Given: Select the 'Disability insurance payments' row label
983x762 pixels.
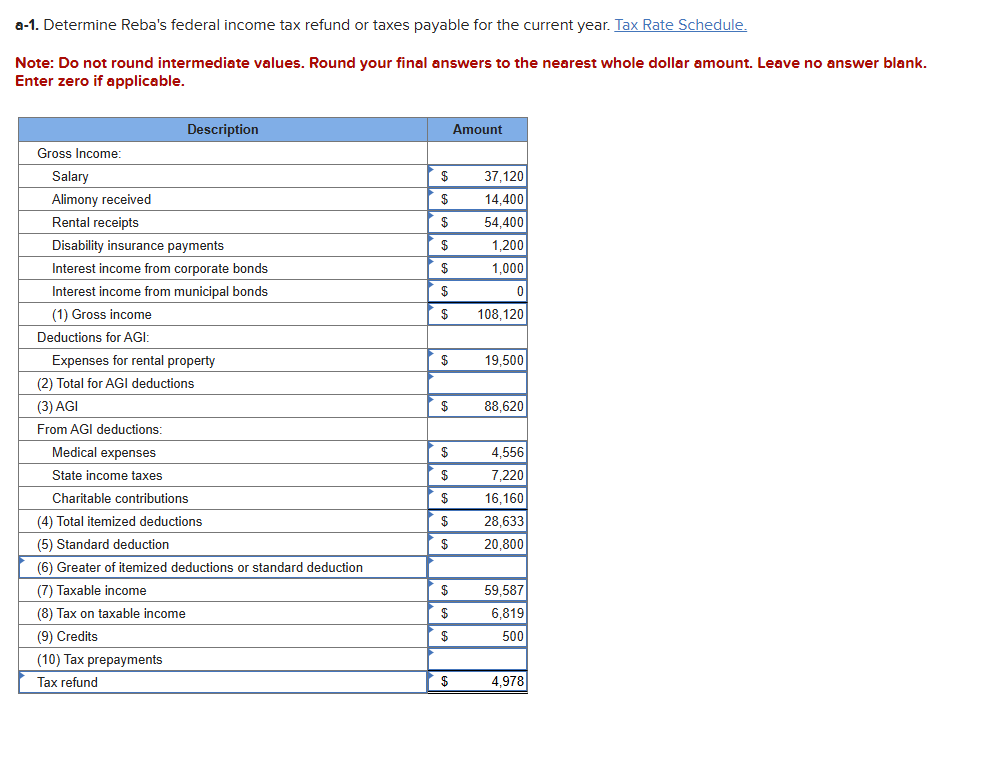Looking at the screenshot, I should (x=138, y=245).
